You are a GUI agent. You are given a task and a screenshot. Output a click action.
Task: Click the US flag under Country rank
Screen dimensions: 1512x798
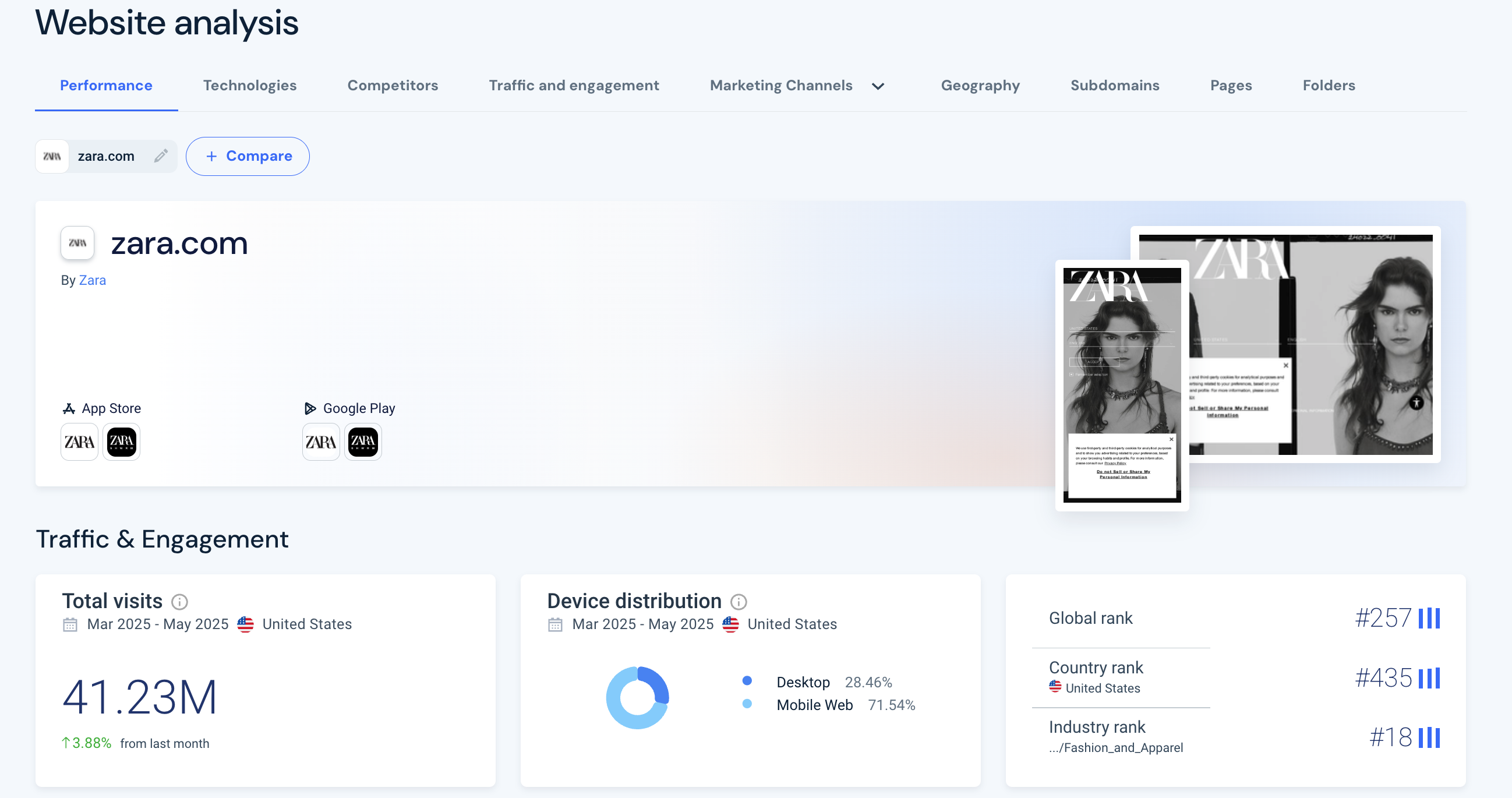[x=1055, y=686]
